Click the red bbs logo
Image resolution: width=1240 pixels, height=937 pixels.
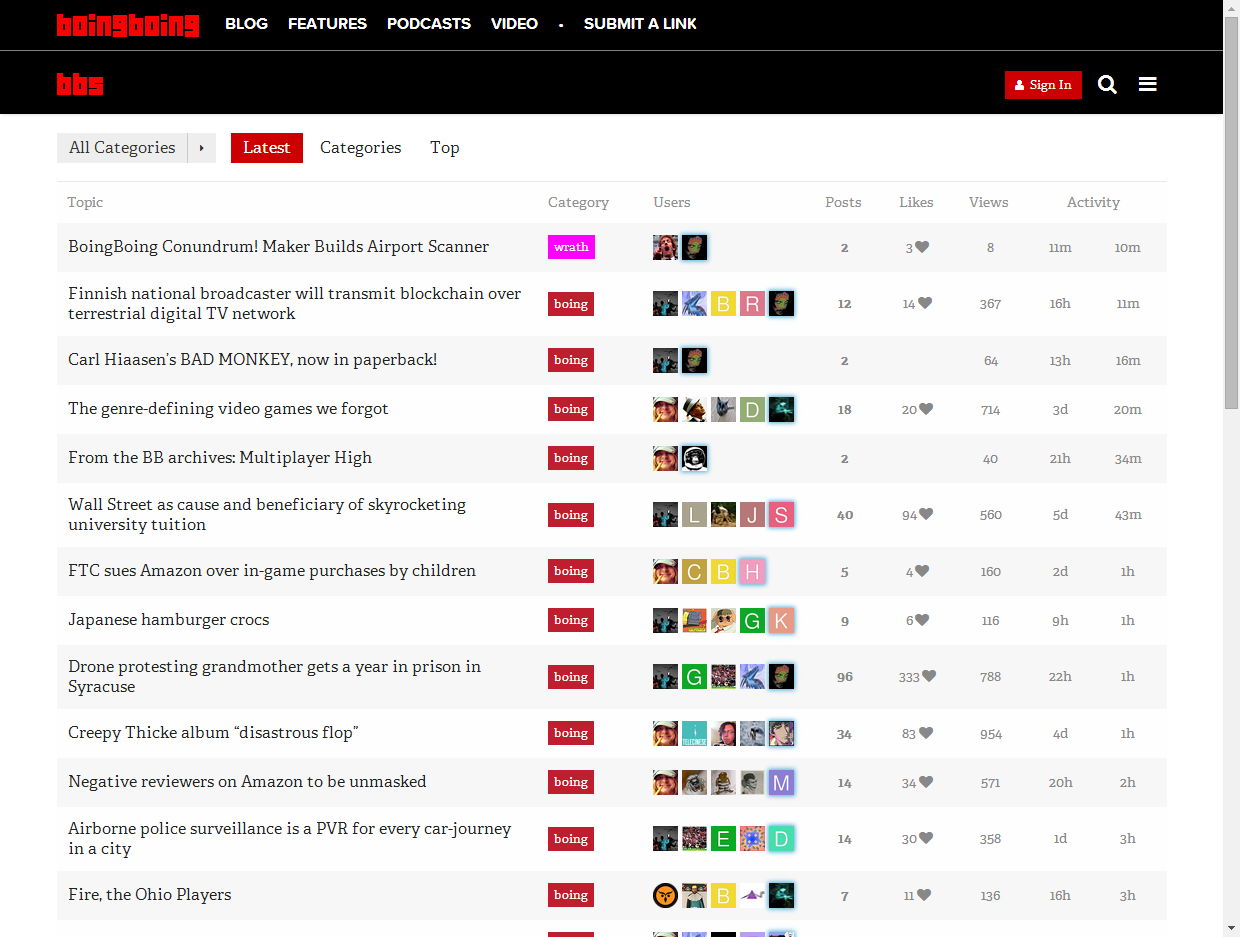(80, 84)
